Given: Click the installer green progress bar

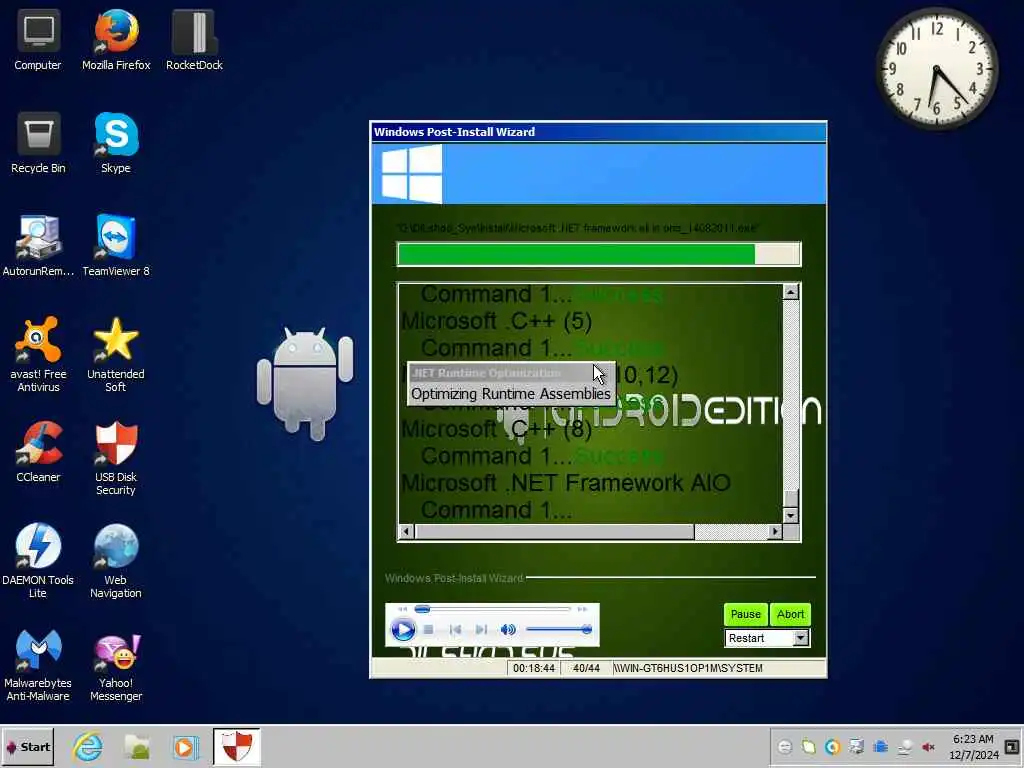Looking at the screenshot, I should (598, 254).
